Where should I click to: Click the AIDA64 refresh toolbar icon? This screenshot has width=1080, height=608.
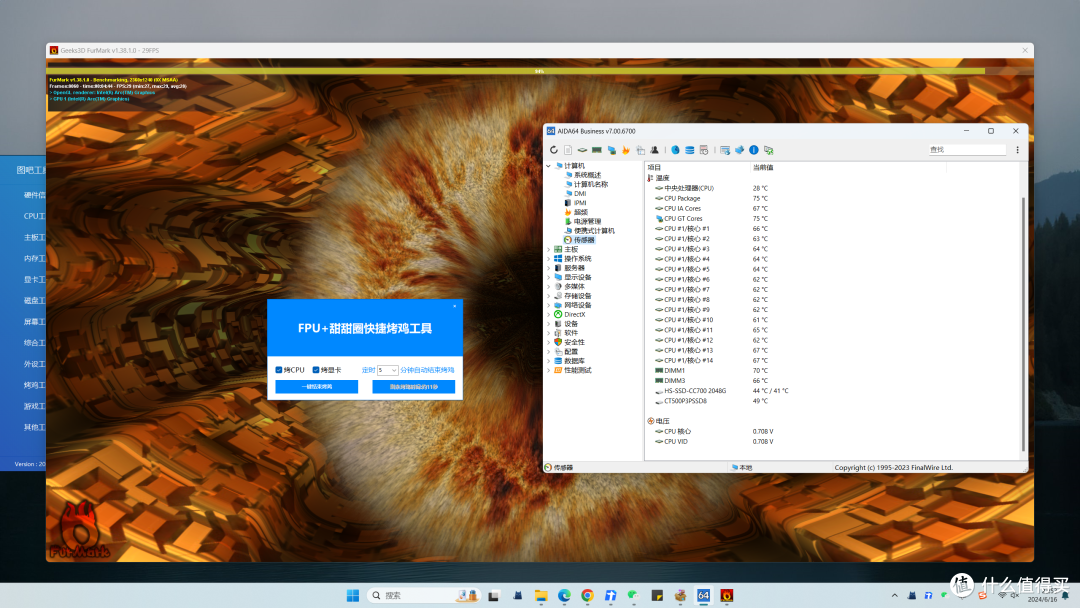click(x=554, y=150)
